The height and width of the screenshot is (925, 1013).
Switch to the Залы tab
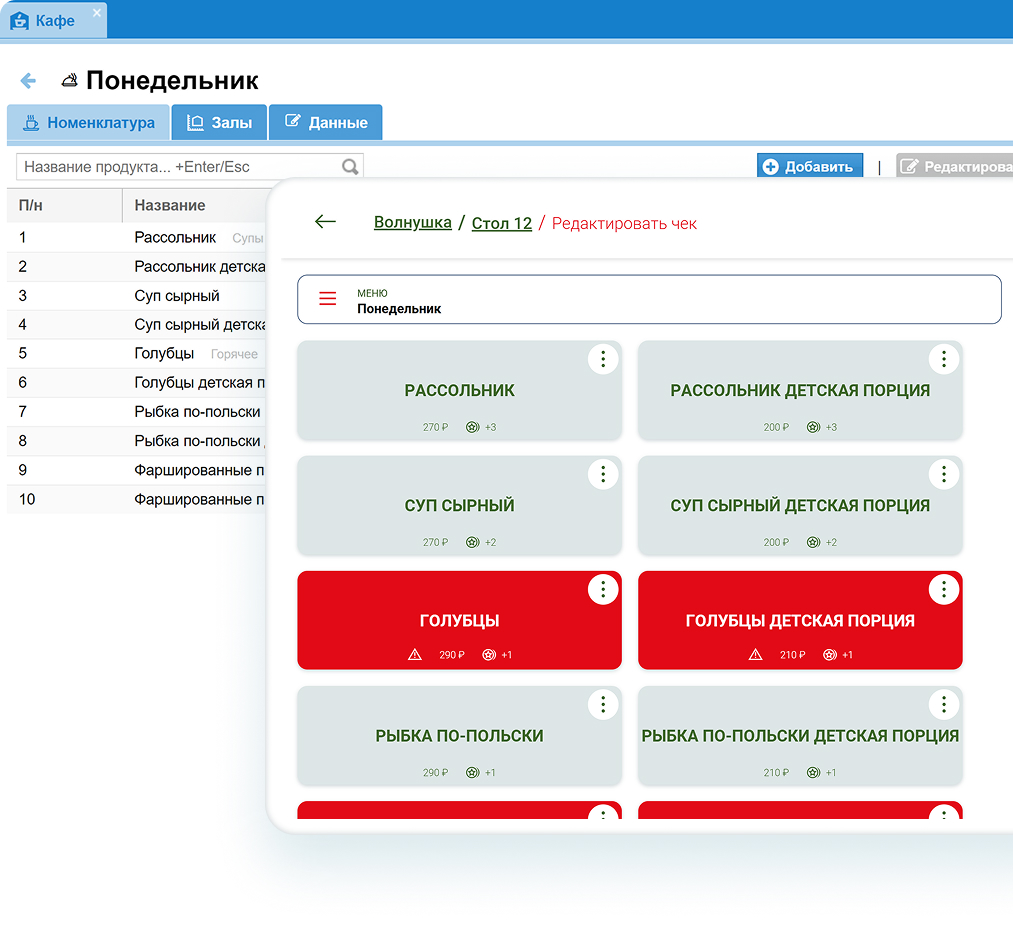point(219,123)
